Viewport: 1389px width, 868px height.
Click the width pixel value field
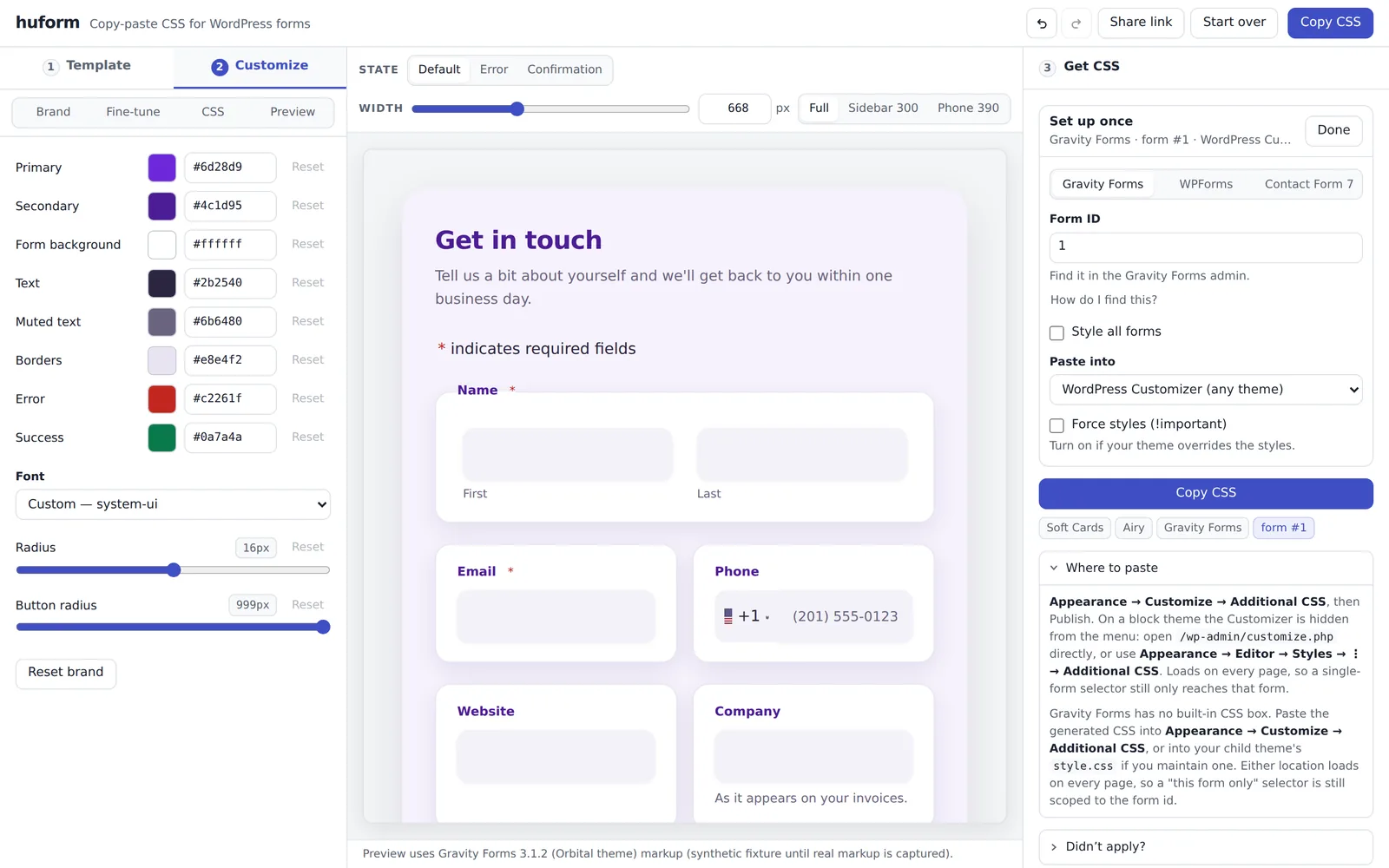tap(734, 108)
